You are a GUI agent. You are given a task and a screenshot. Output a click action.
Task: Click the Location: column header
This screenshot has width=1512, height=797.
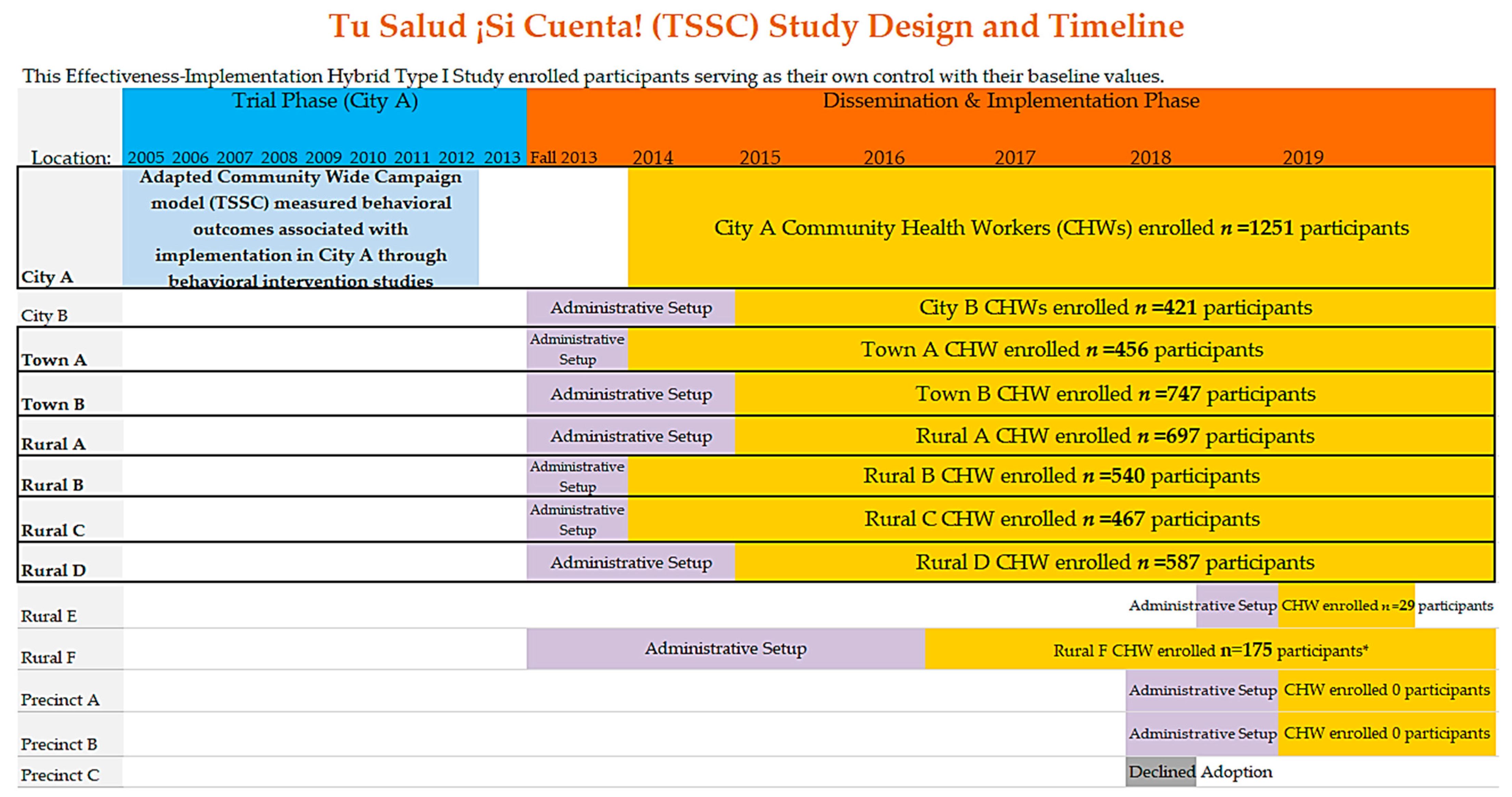point(70,157)
